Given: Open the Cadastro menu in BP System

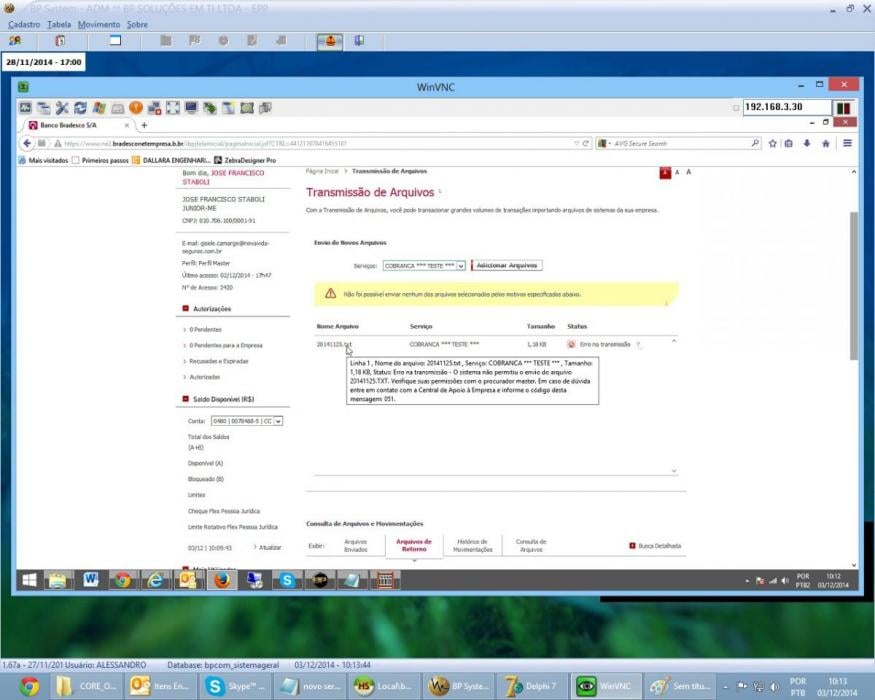Looking at the screenshot, I should click(24, 25).
